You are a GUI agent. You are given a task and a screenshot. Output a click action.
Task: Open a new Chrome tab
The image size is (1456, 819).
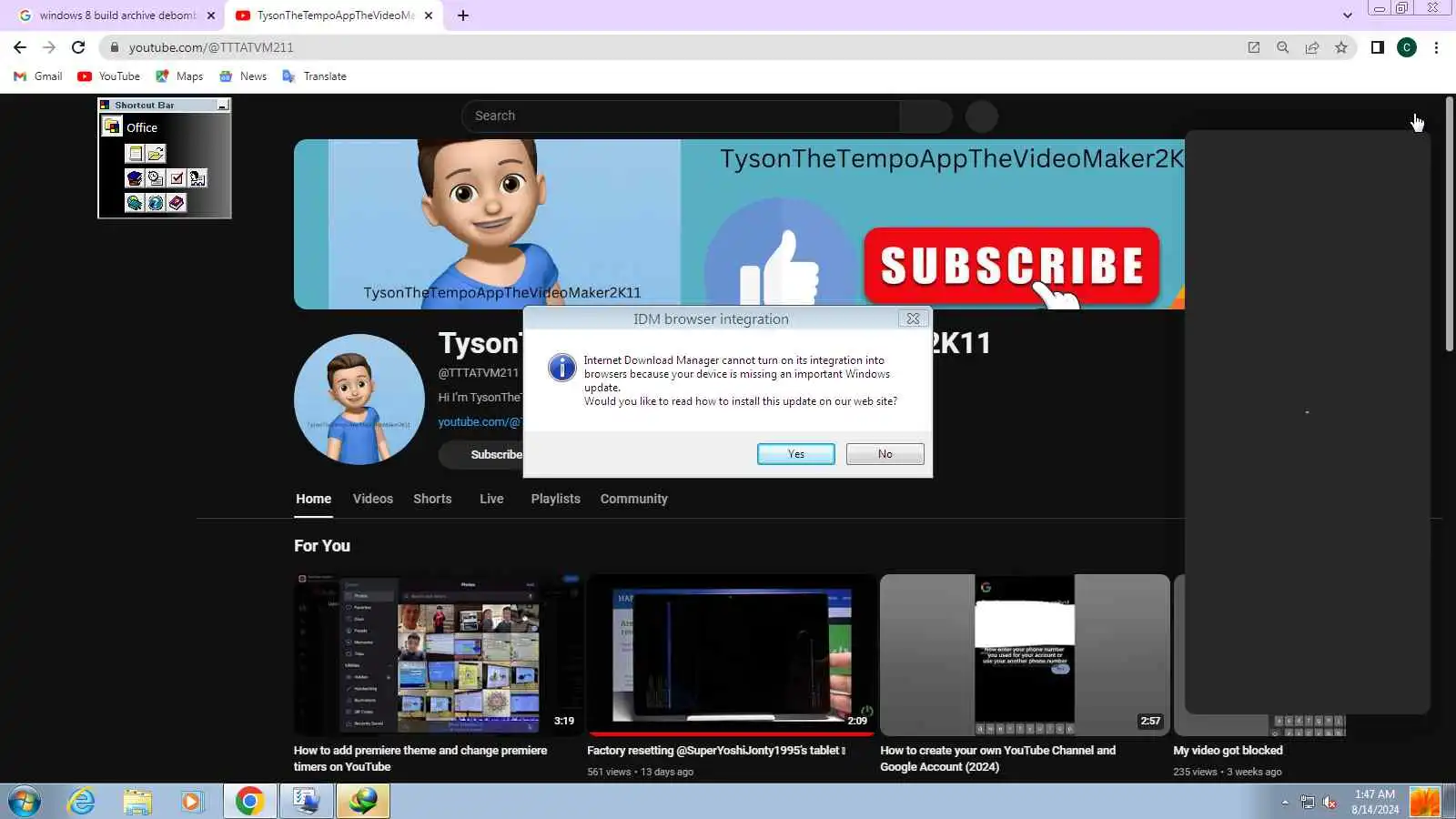pyautogui.click(x=463, y=15)
